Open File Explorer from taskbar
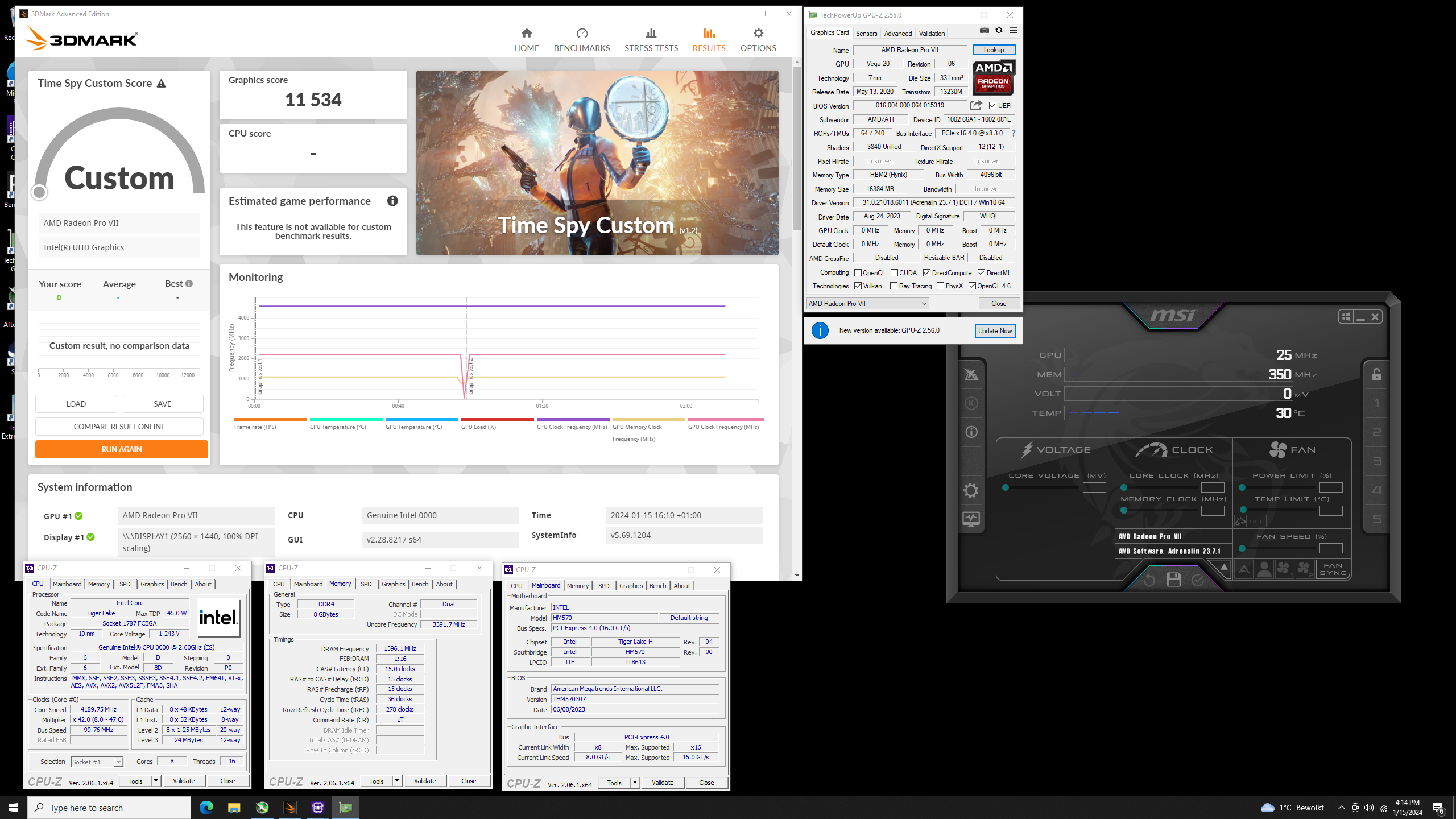Viewport: 1456px width, 819px height. coord(234,808)
